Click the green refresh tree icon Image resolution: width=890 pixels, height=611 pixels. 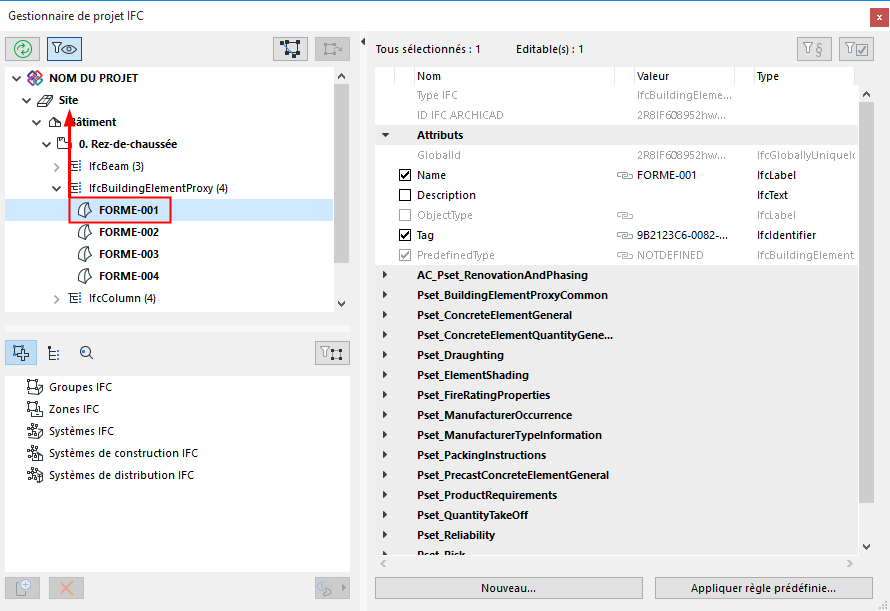pos(22,48)
